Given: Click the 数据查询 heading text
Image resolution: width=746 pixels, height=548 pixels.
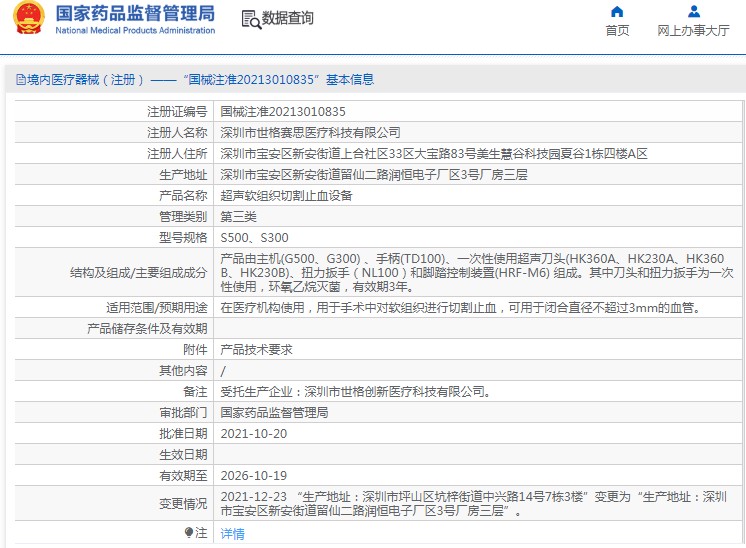Looking at the screenshot, I should pyautogui.click(x=287, y=18).
